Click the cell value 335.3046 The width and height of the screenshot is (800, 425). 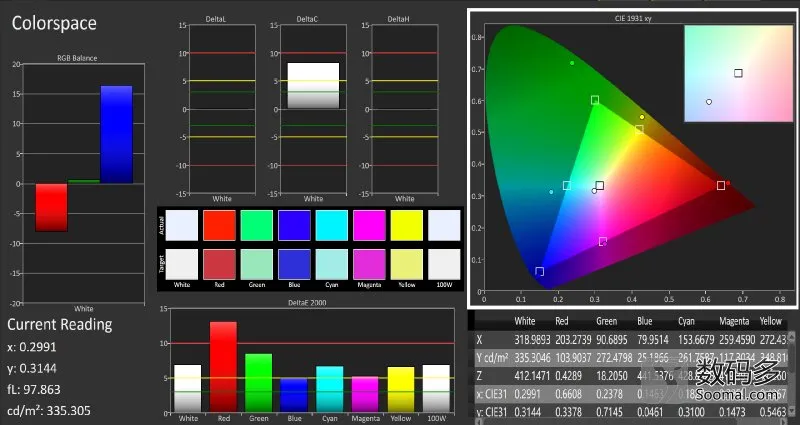(x=532, y=358)
